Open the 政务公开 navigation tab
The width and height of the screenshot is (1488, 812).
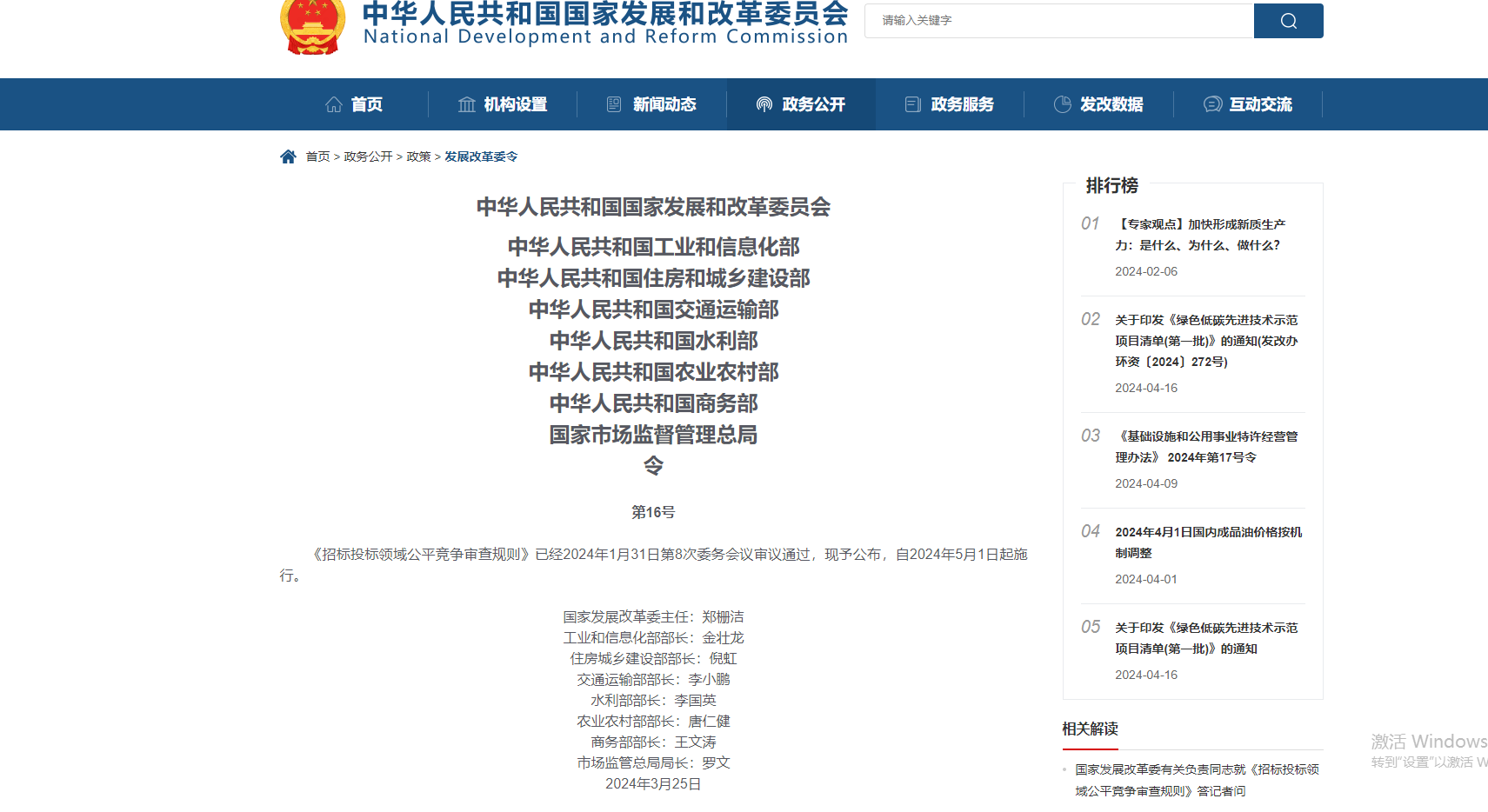coord(801,104)
